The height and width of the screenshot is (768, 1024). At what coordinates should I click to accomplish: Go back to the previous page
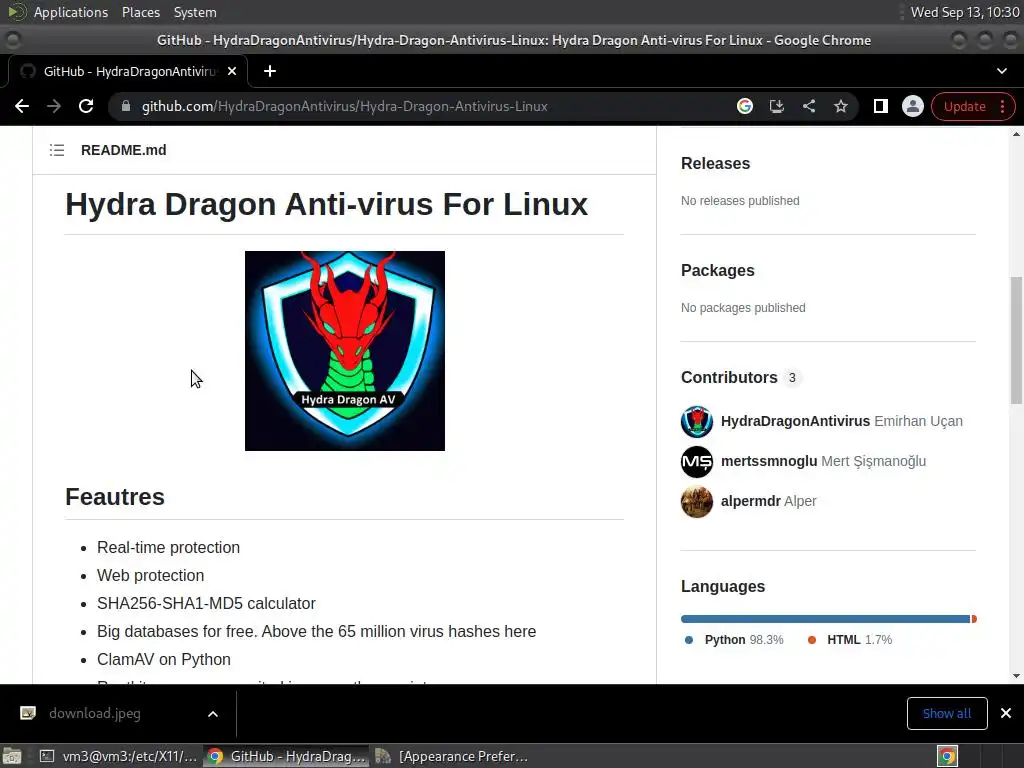(22, 106)
